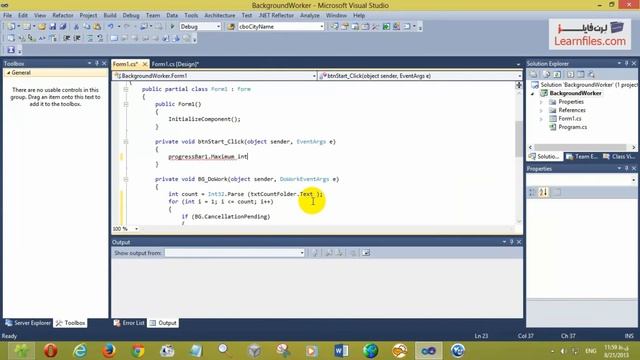Open Google Chrome from the taskbar
The height and width of the screenshot is (360, 640).
coord(138,351)
